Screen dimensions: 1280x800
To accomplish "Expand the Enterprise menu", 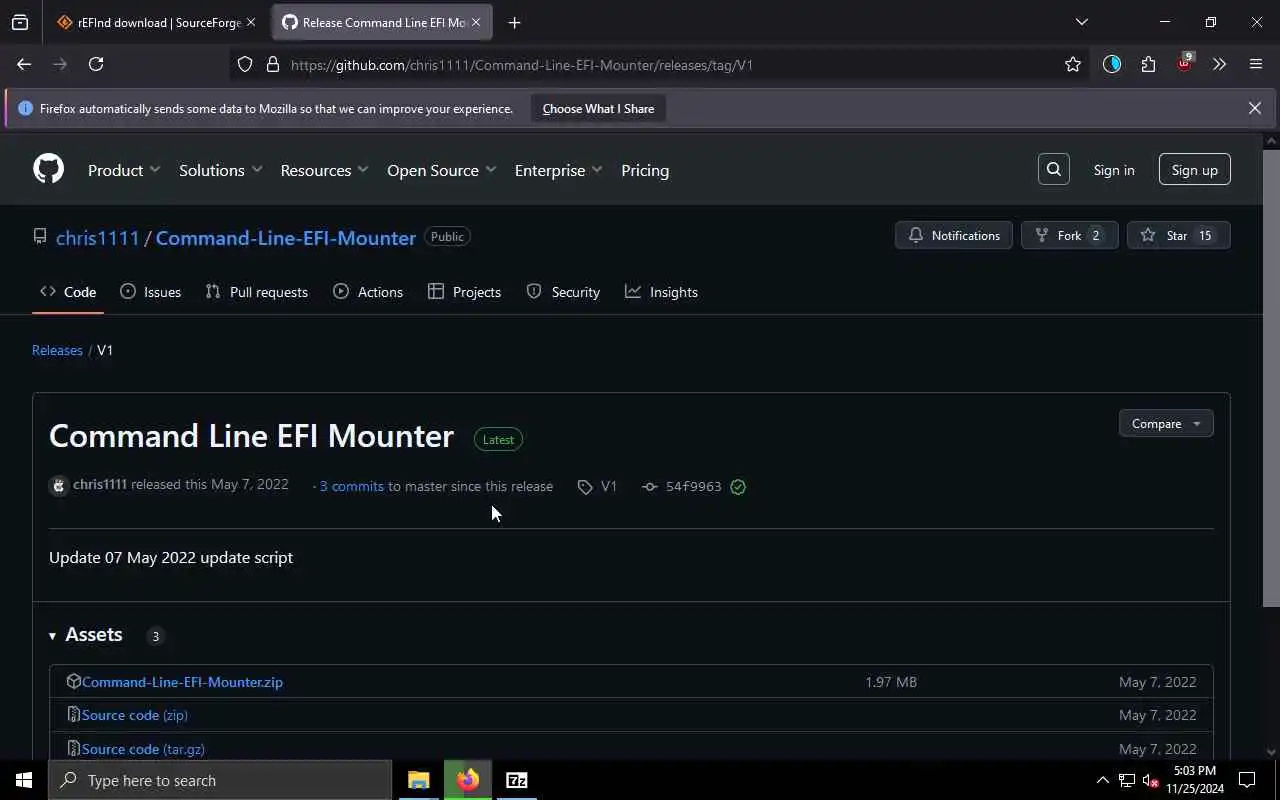I will (558, 170).
